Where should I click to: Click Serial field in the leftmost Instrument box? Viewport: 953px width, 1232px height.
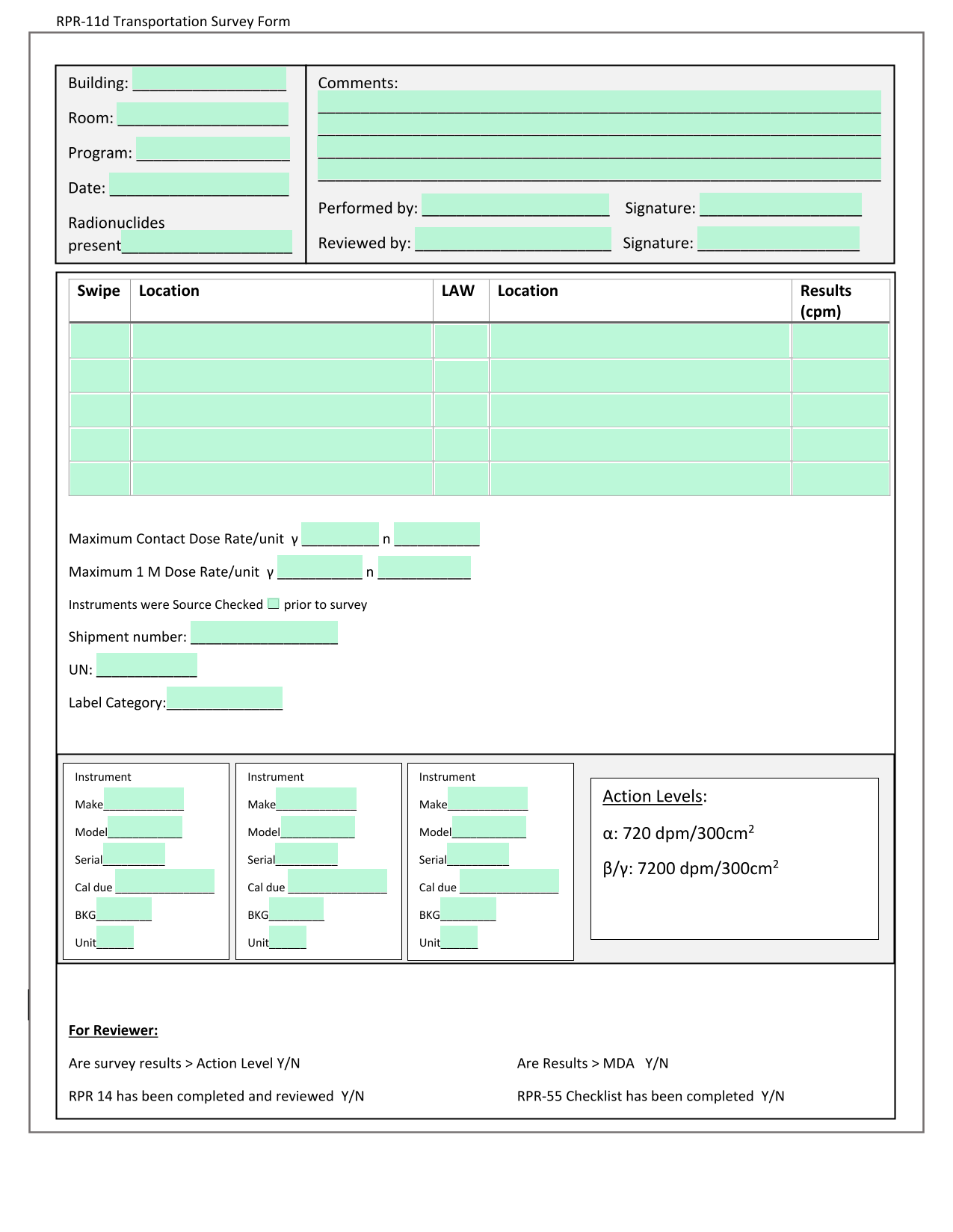[x=134, y=855]
